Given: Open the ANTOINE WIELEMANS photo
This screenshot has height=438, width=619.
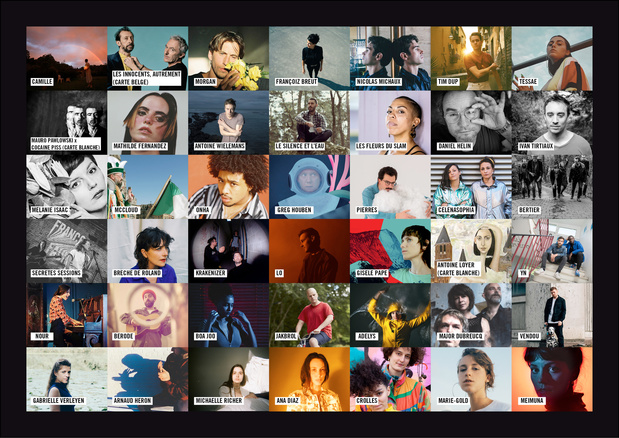Looking at the screenshot, I should 229,123.
